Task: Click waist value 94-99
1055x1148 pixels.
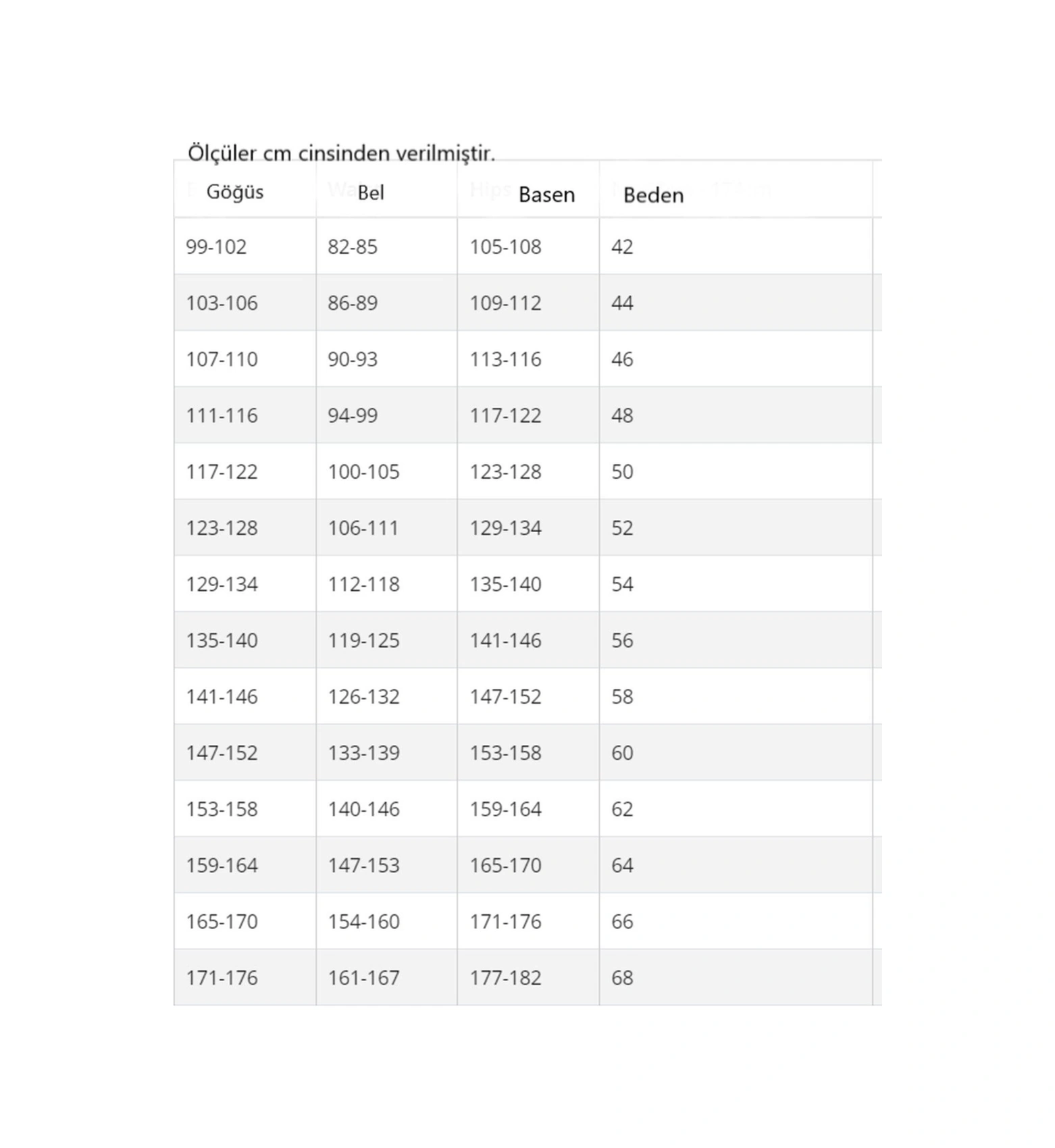Action: pos(353,415)
